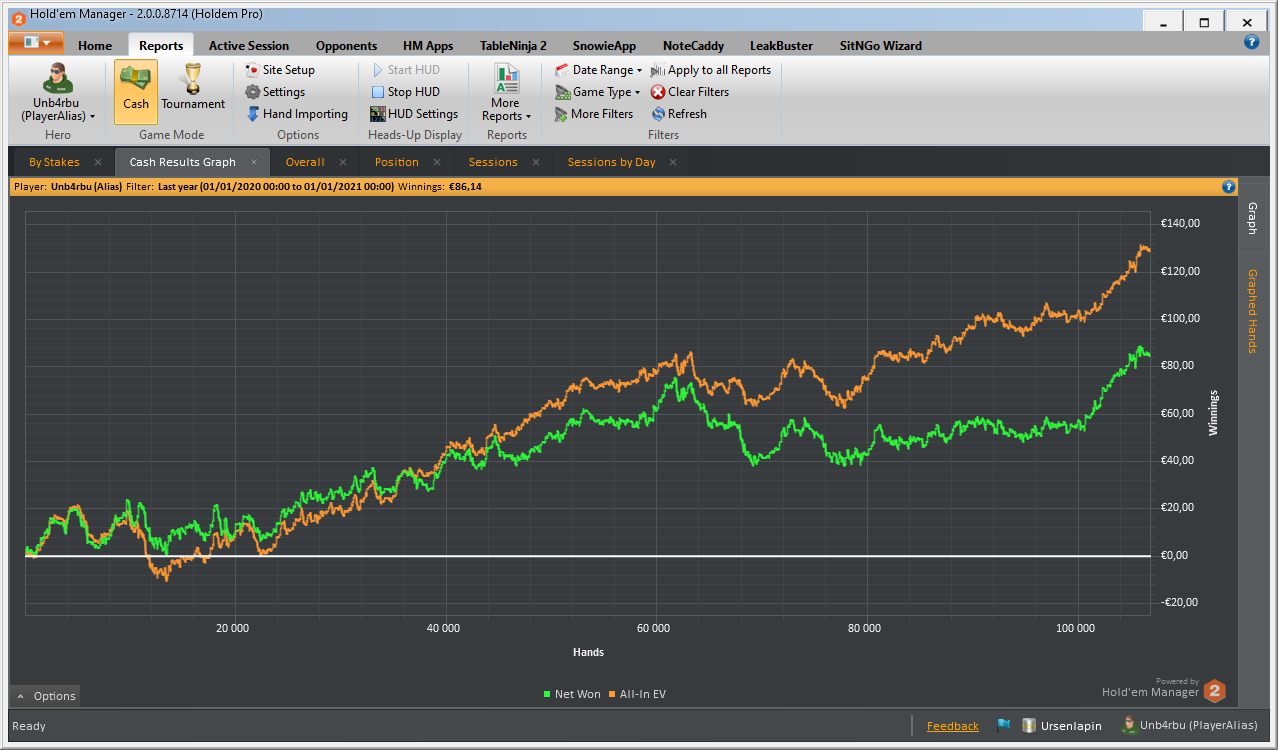1278x750 pixels.
Task: Refresh the report
Action: (679, 114)
